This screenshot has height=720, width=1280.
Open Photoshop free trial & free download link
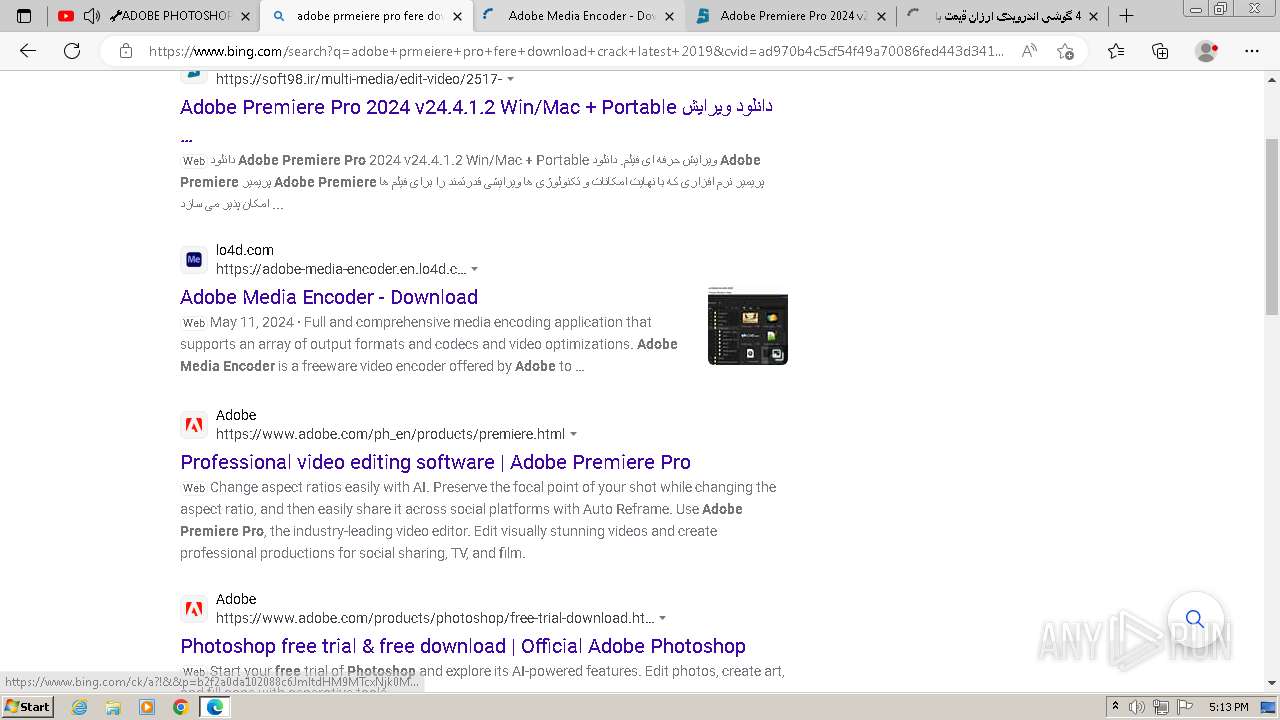click(x=463, y=646)
